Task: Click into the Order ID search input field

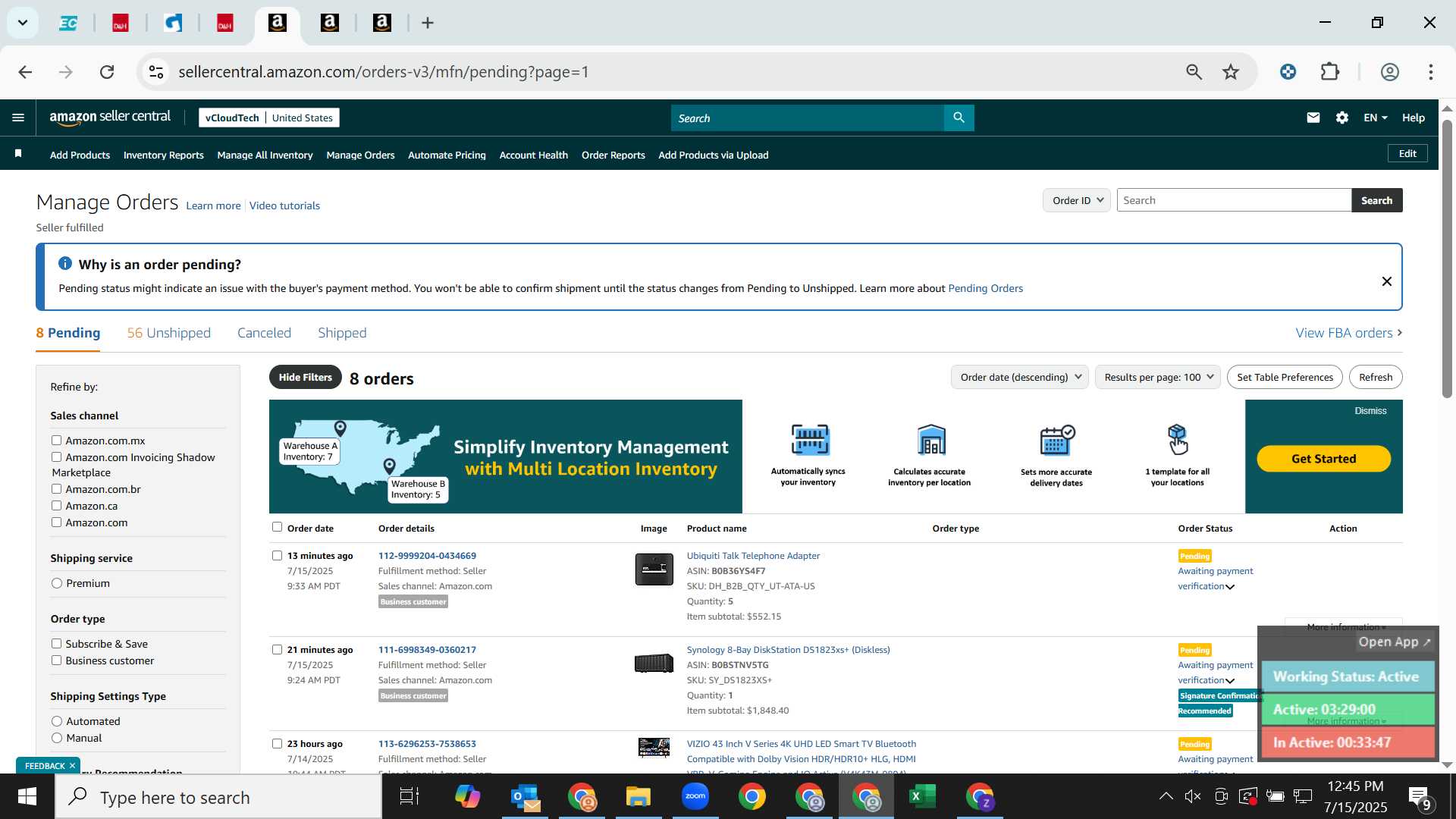Action: point(1234,200)
